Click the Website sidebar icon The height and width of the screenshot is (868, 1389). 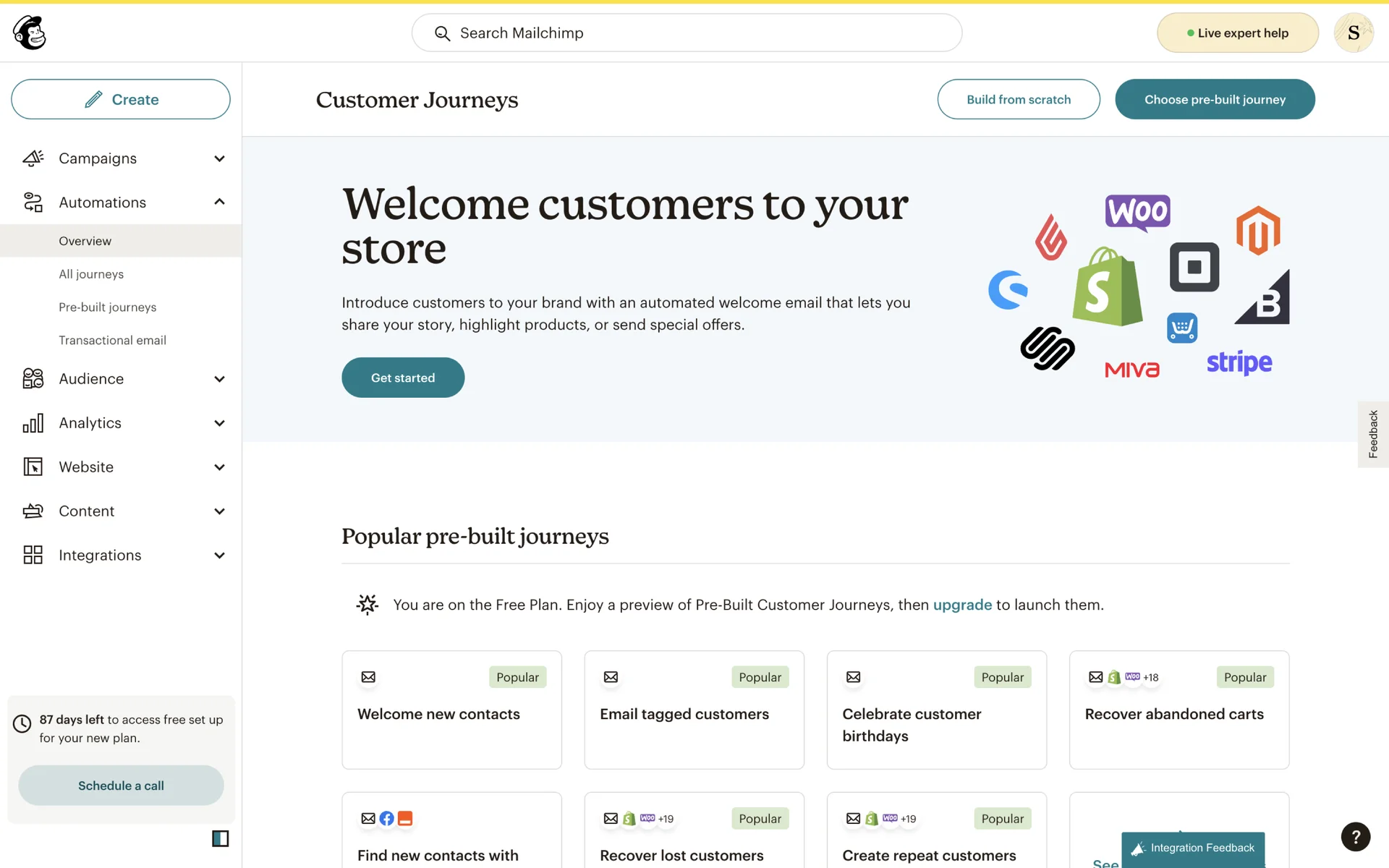pos(33,467)
